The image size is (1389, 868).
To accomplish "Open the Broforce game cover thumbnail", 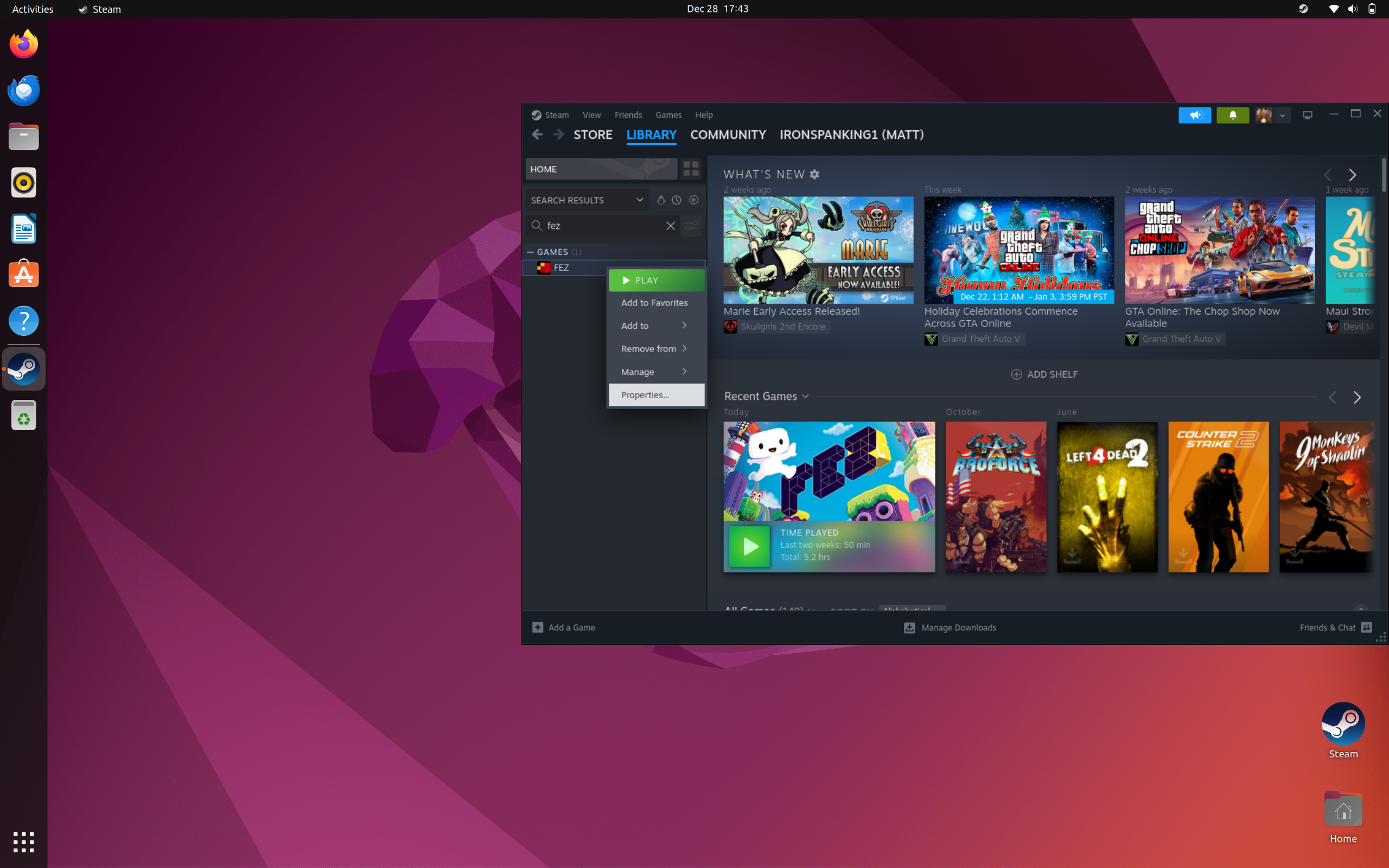I will pyautogui.click(x=996, y=496).
